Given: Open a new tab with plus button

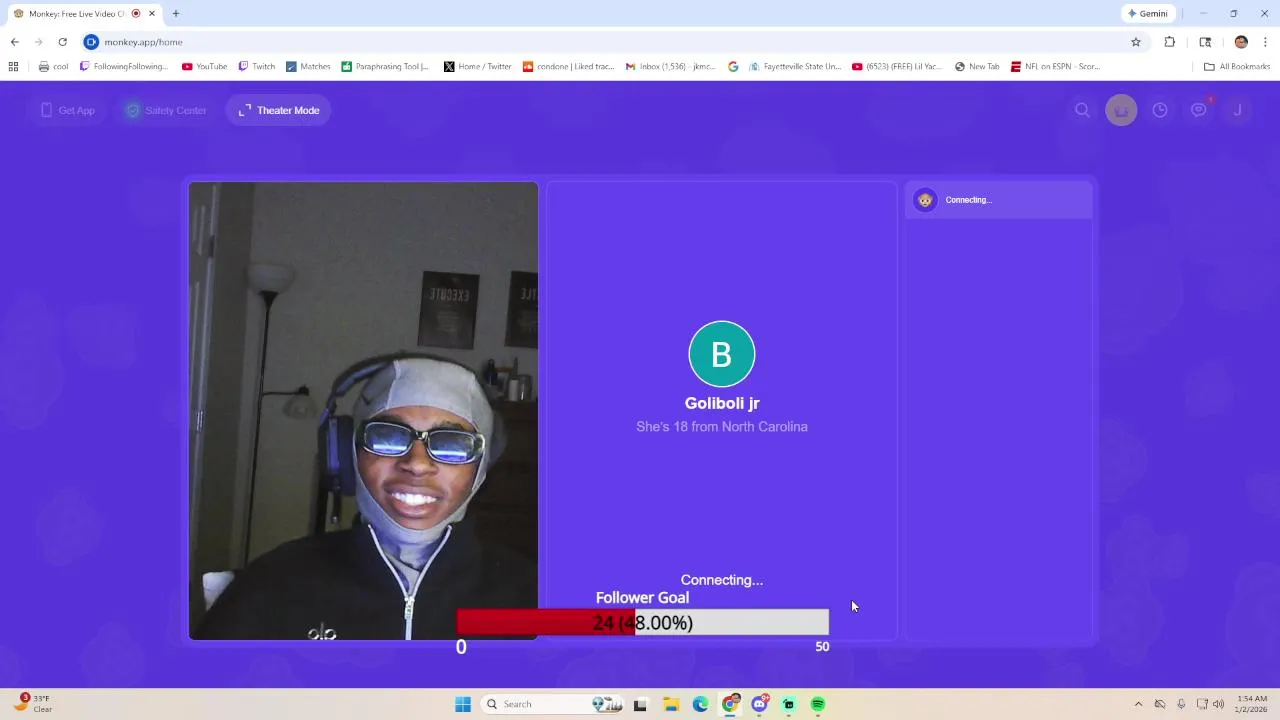Looking at the screenshot, I should point(176,14).
